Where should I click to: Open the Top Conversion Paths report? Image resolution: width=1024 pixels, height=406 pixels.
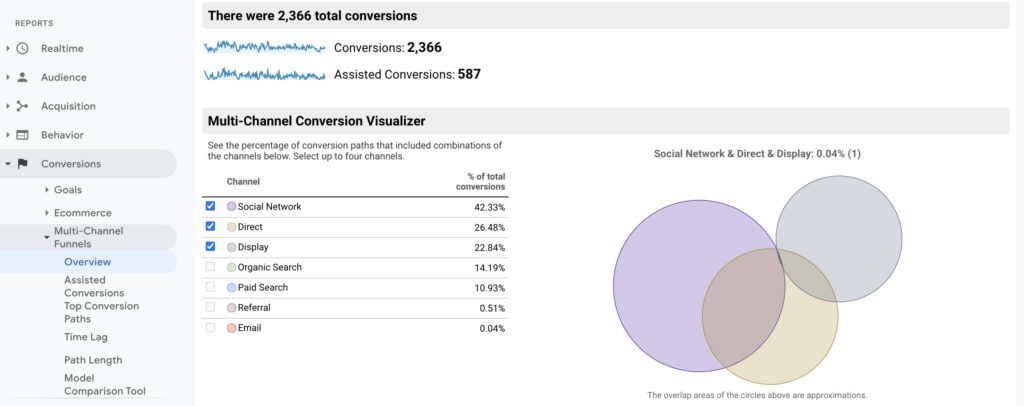tap(101, 313)
